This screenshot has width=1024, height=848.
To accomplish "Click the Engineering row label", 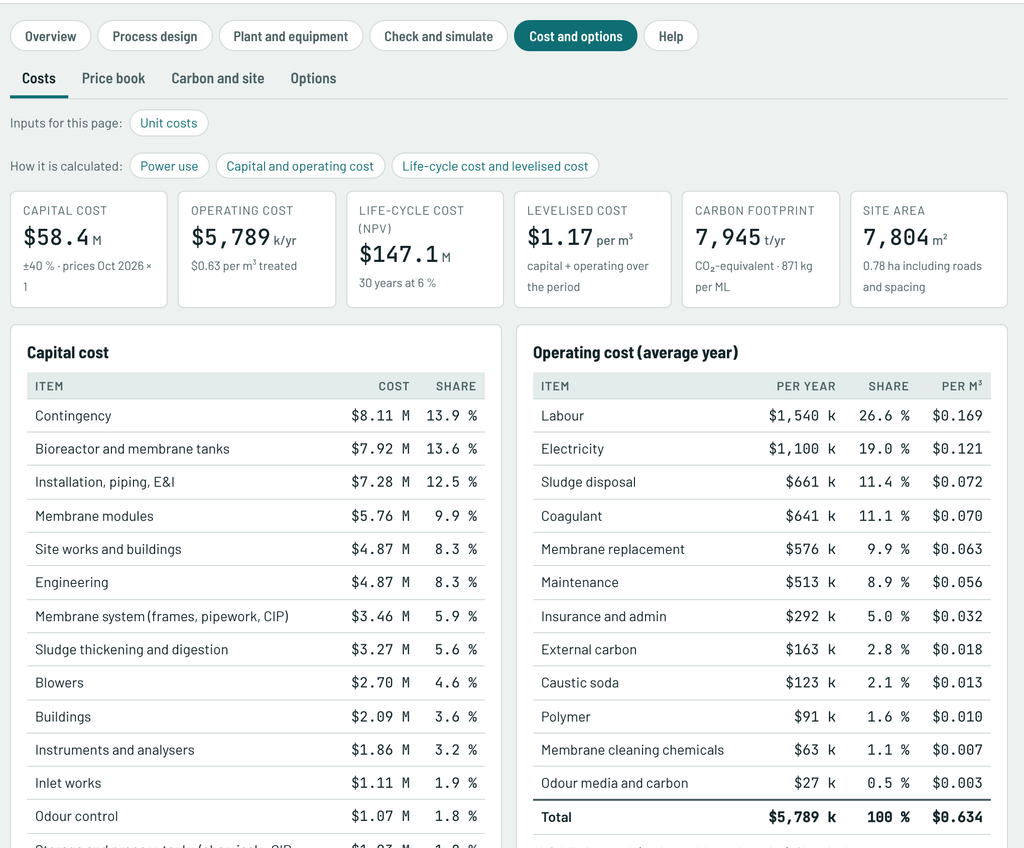I will (72, 583).
